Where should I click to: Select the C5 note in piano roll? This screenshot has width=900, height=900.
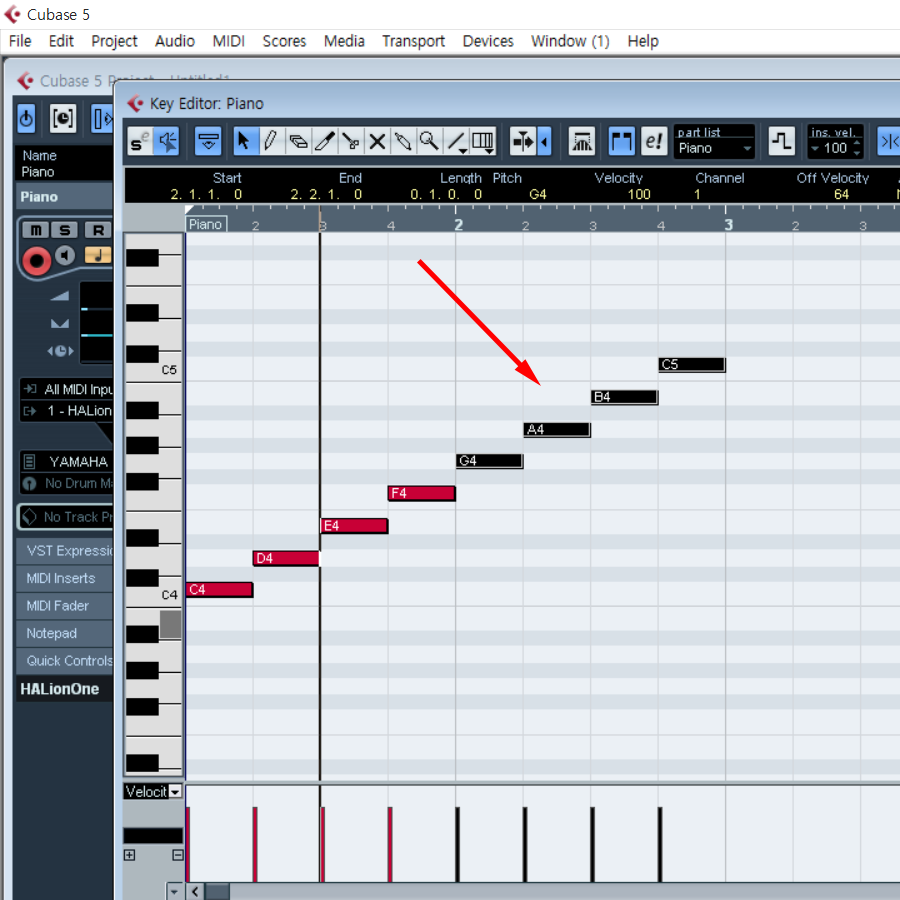(692, 364)
